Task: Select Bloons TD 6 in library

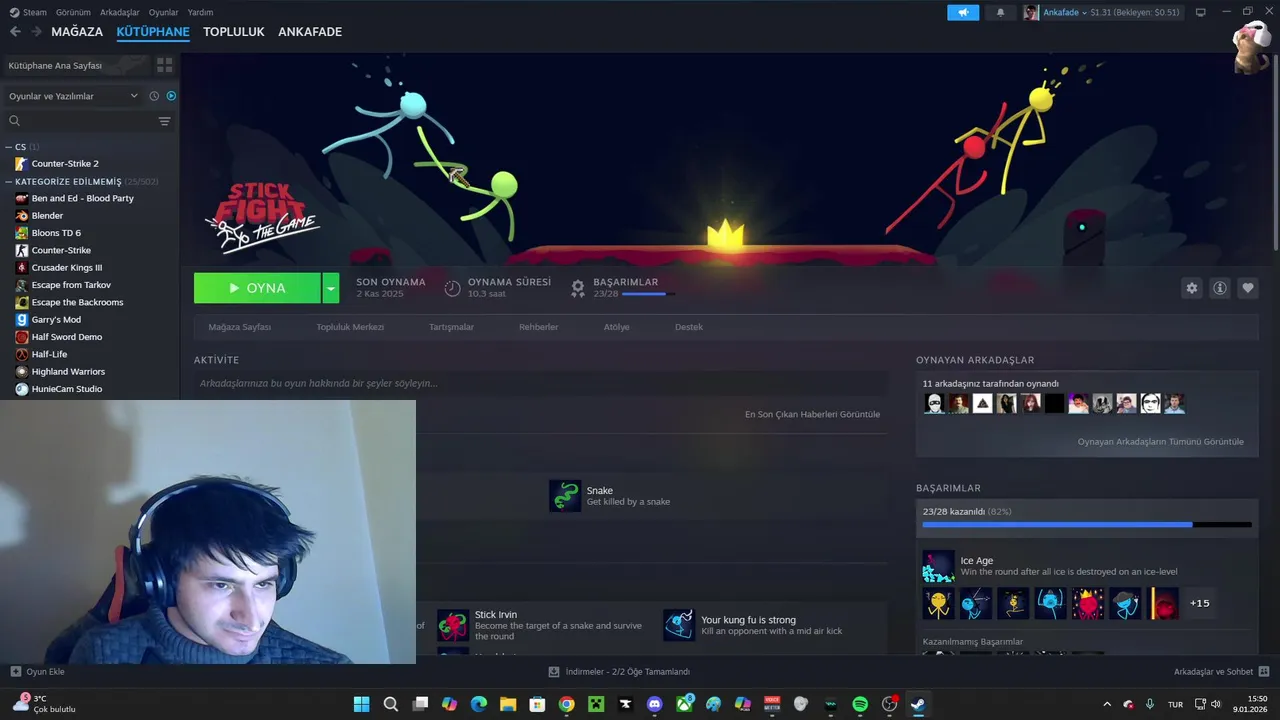Action: (x=56, y=233)
